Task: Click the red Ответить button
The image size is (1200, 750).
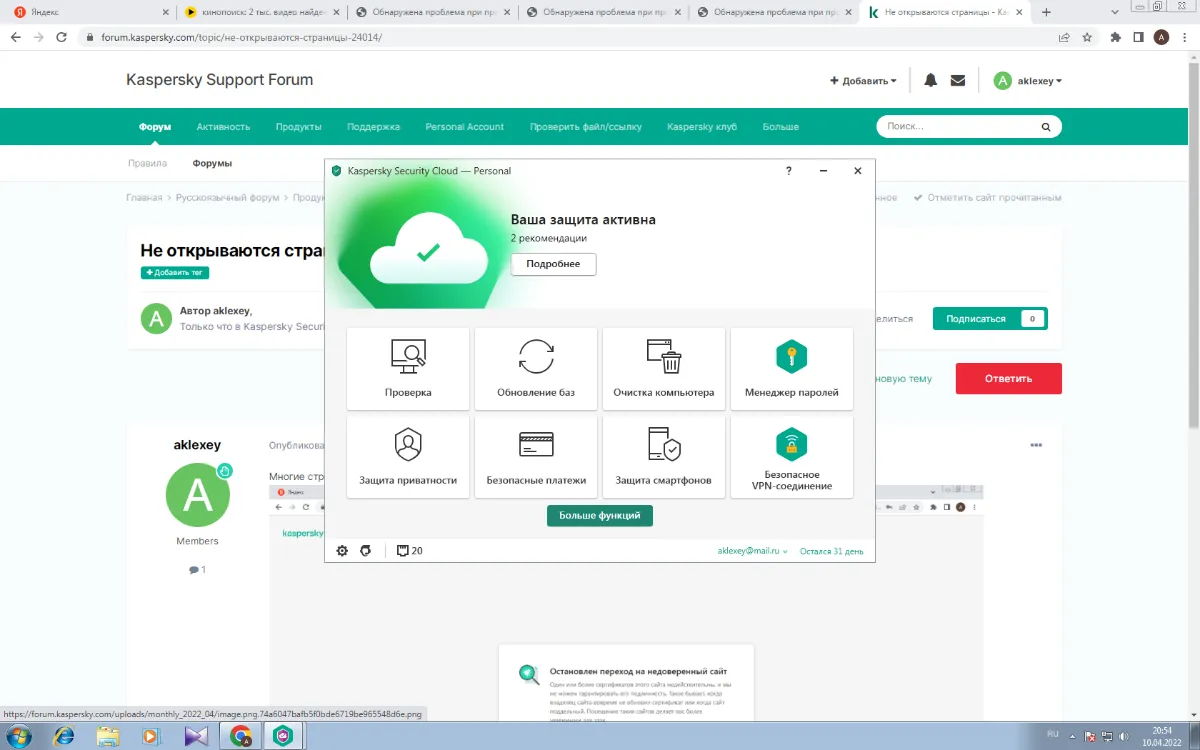Action: click(x=1008, y=379)
